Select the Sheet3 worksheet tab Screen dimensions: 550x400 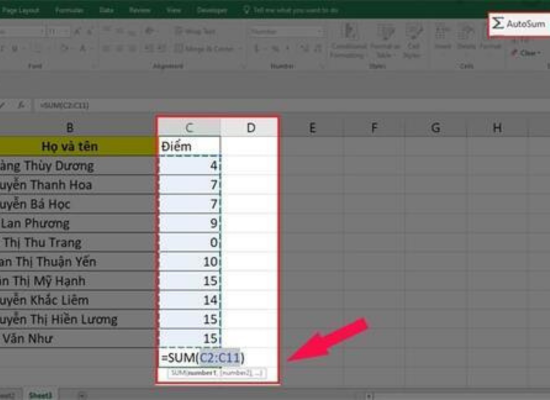[x=40, y=395]
